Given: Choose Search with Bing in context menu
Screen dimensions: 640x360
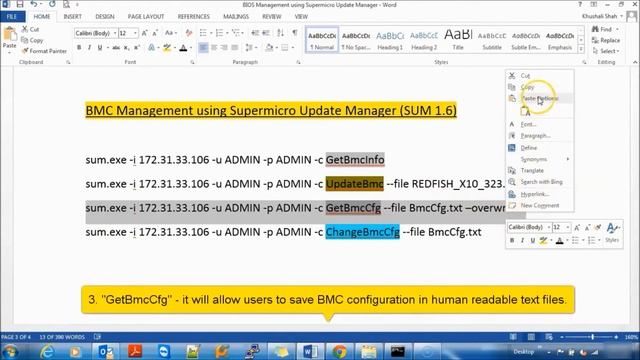Looking at the screenshot, I should [541, 182].
